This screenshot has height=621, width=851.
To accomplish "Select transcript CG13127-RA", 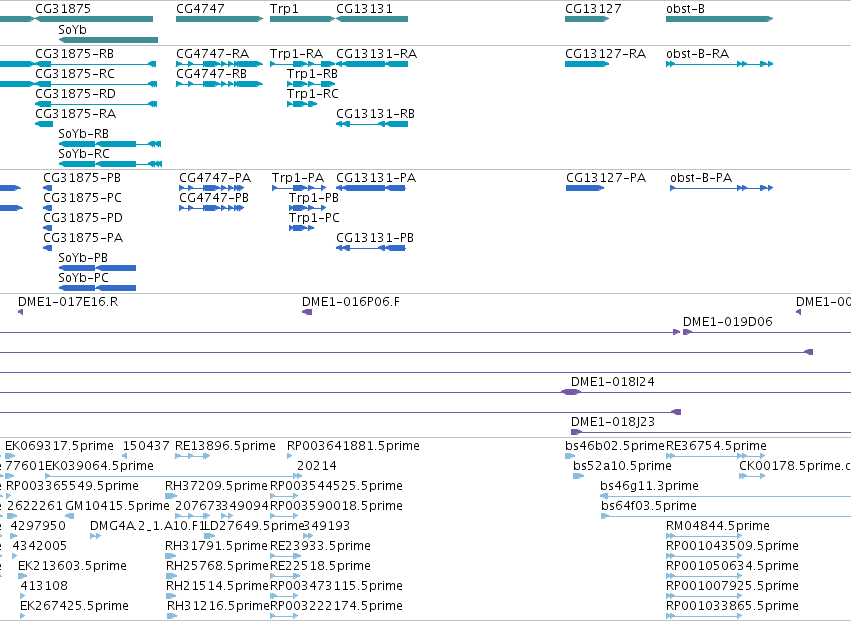I will [x=587, y=64].
